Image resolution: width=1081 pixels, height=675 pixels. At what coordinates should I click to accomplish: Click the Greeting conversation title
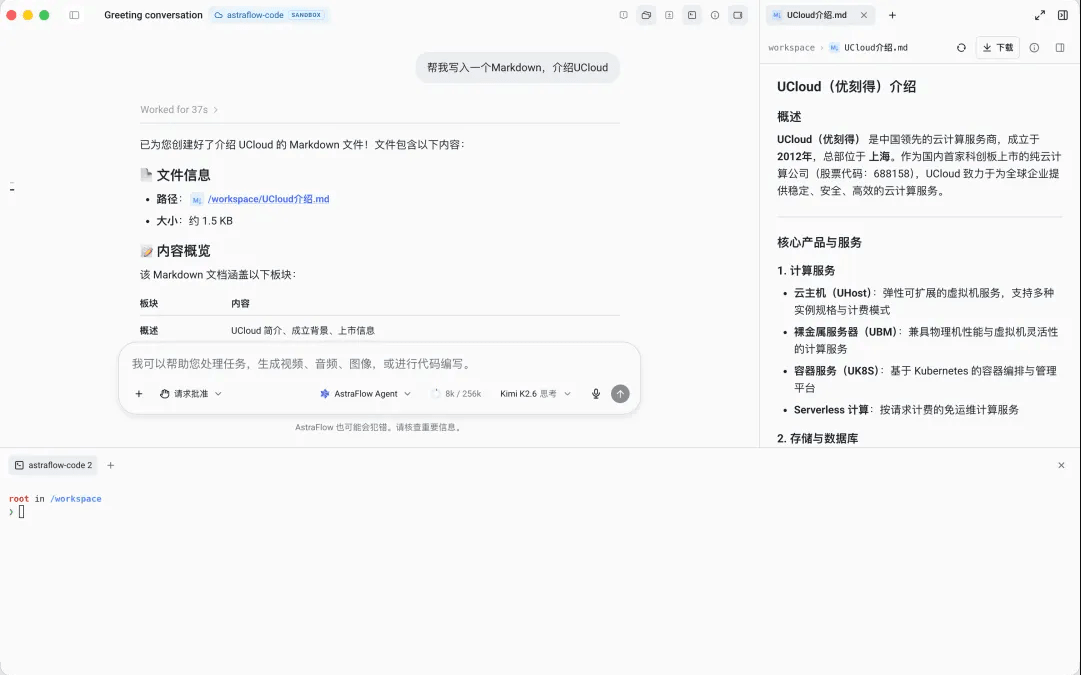point(153,15)
